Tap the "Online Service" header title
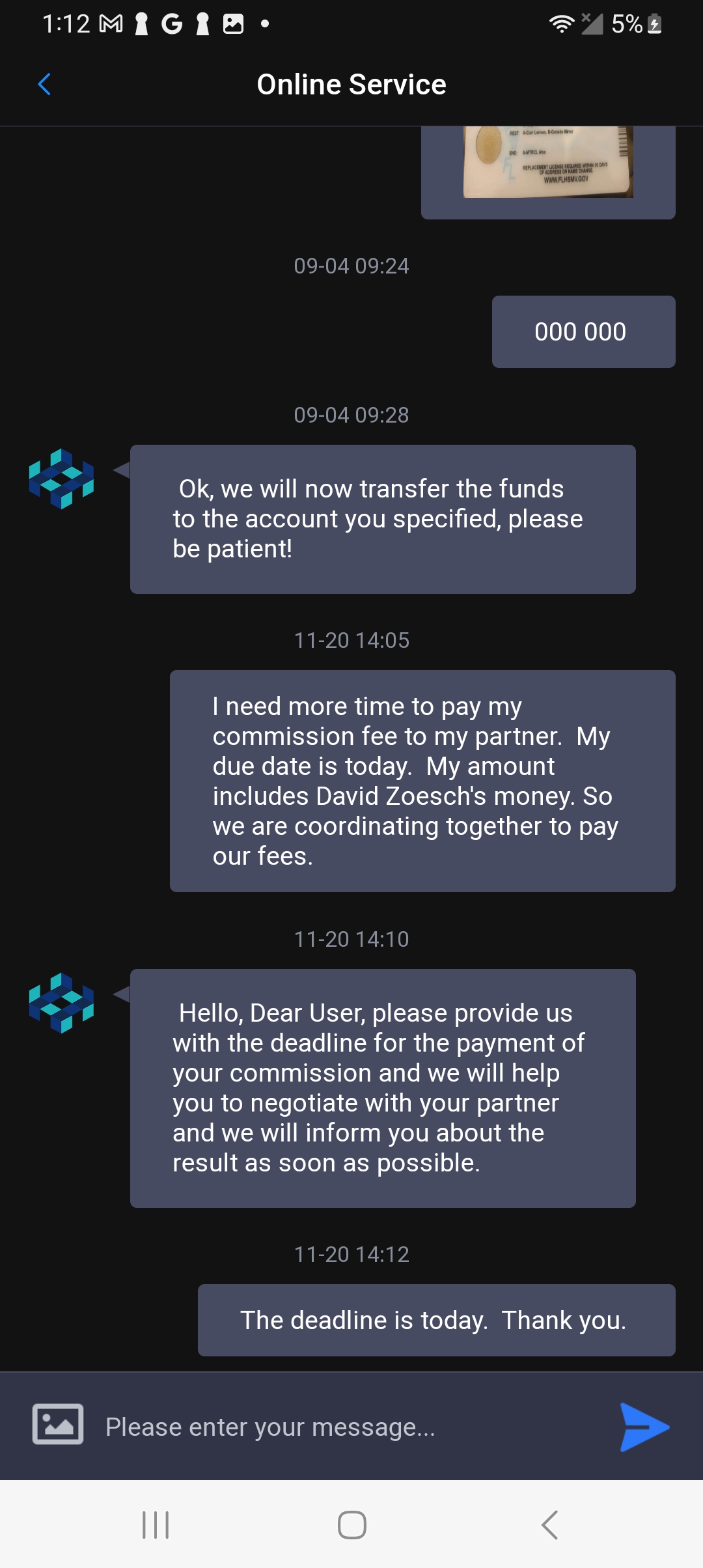Image resolution: width=703 pixels, height=1568 pixels. click(351, 85)
